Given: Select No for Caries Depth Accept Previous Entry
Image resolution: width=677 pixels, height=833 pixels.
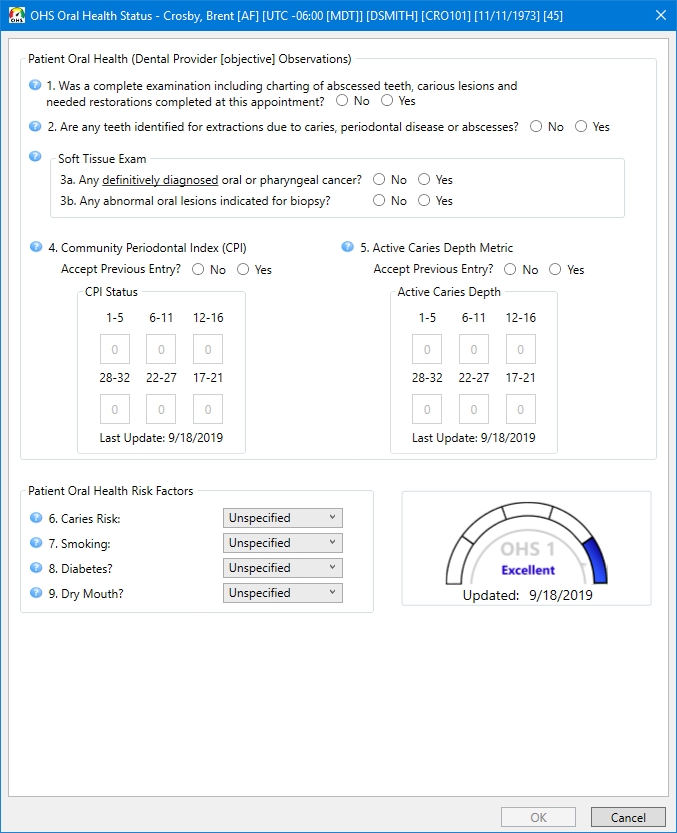Looking at the screenshot, I should click(510, 269).
